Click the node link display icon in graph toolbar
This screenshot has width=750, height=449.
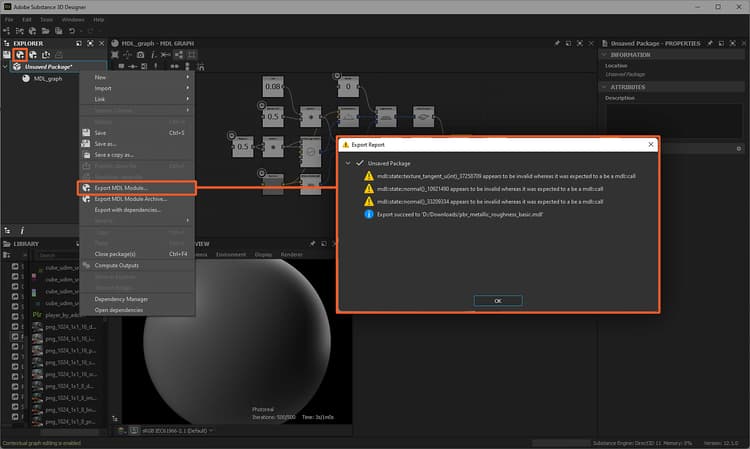(178, 55)
